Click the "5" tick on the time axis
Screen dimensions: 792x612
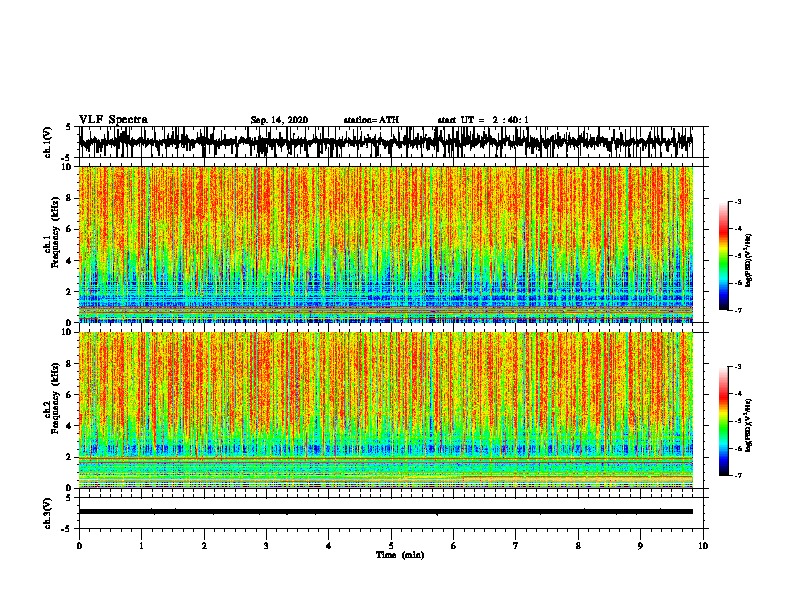point(391,546)
